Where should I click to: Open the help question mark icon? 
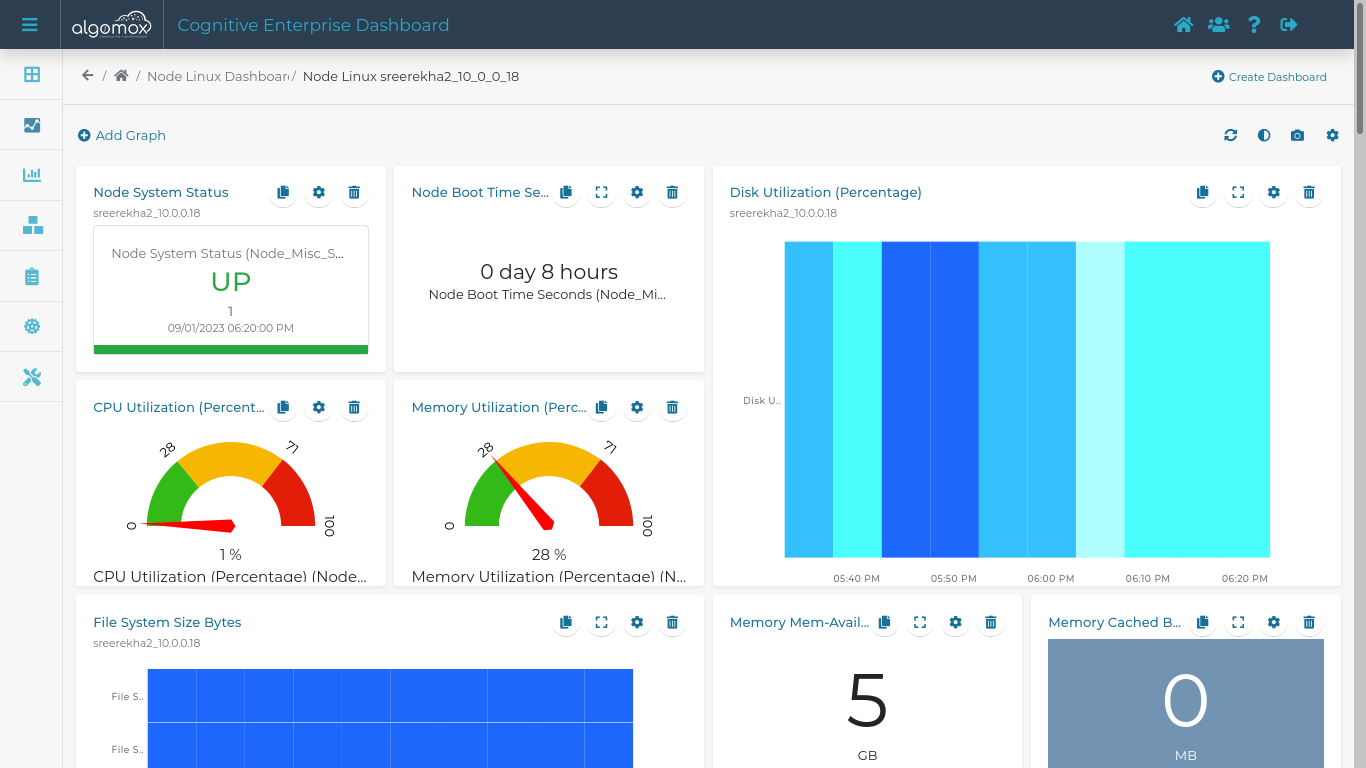pyautogui.click(x=1254, y=25)
